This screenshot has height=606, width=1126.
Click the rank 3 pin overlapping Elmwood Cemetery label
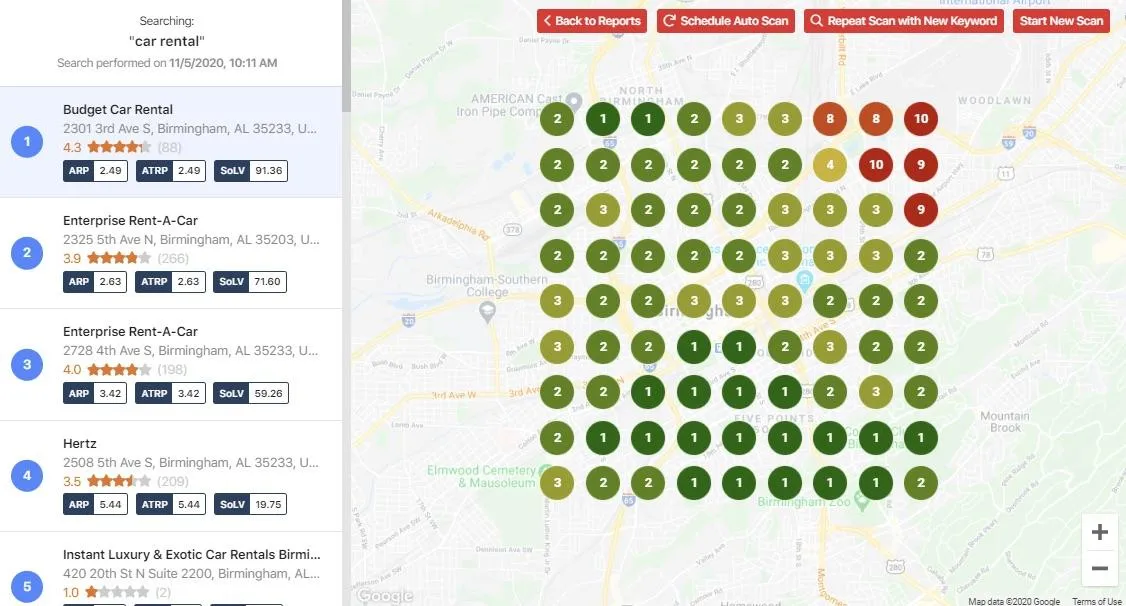point(557,483)
